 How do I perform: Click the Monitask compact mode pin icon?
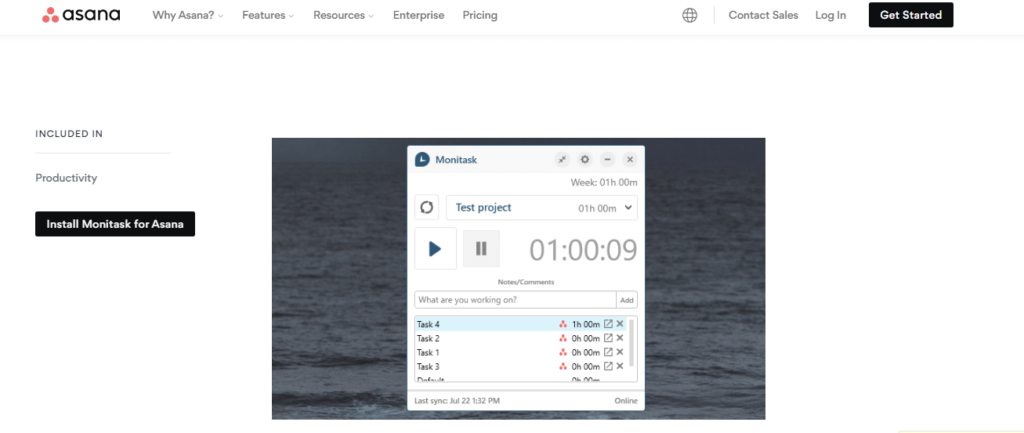tap(562, 159)
